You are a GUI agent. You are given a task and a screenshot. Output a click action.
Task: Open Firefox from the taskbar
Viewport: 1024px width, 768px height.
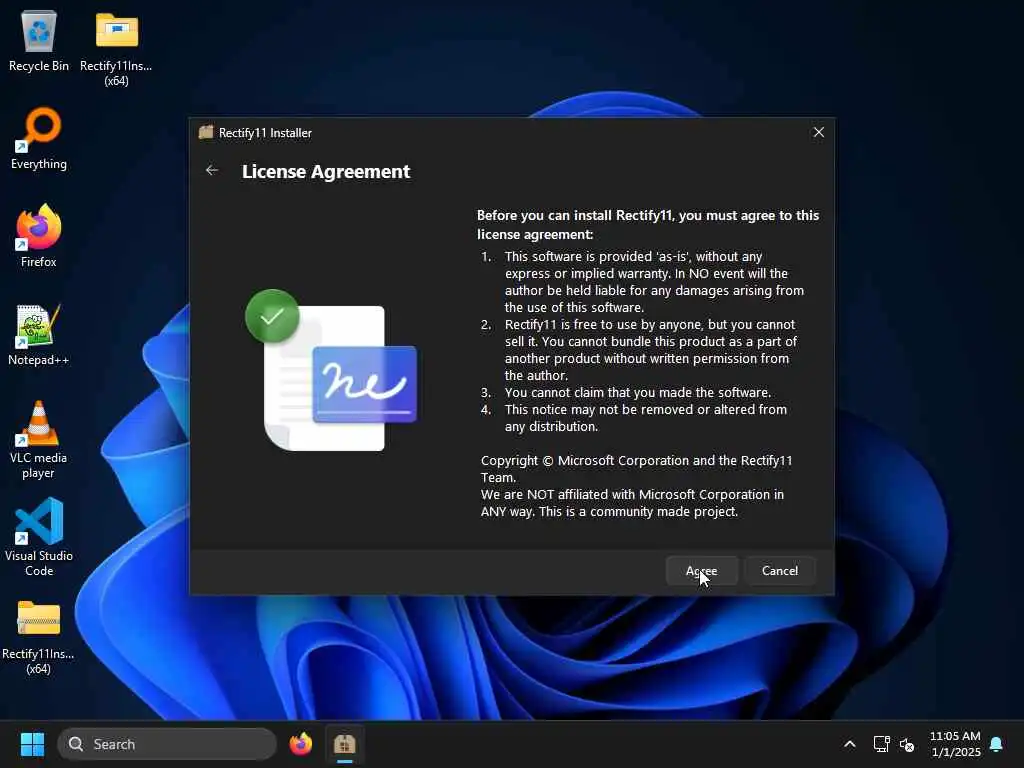click(300, 744)
